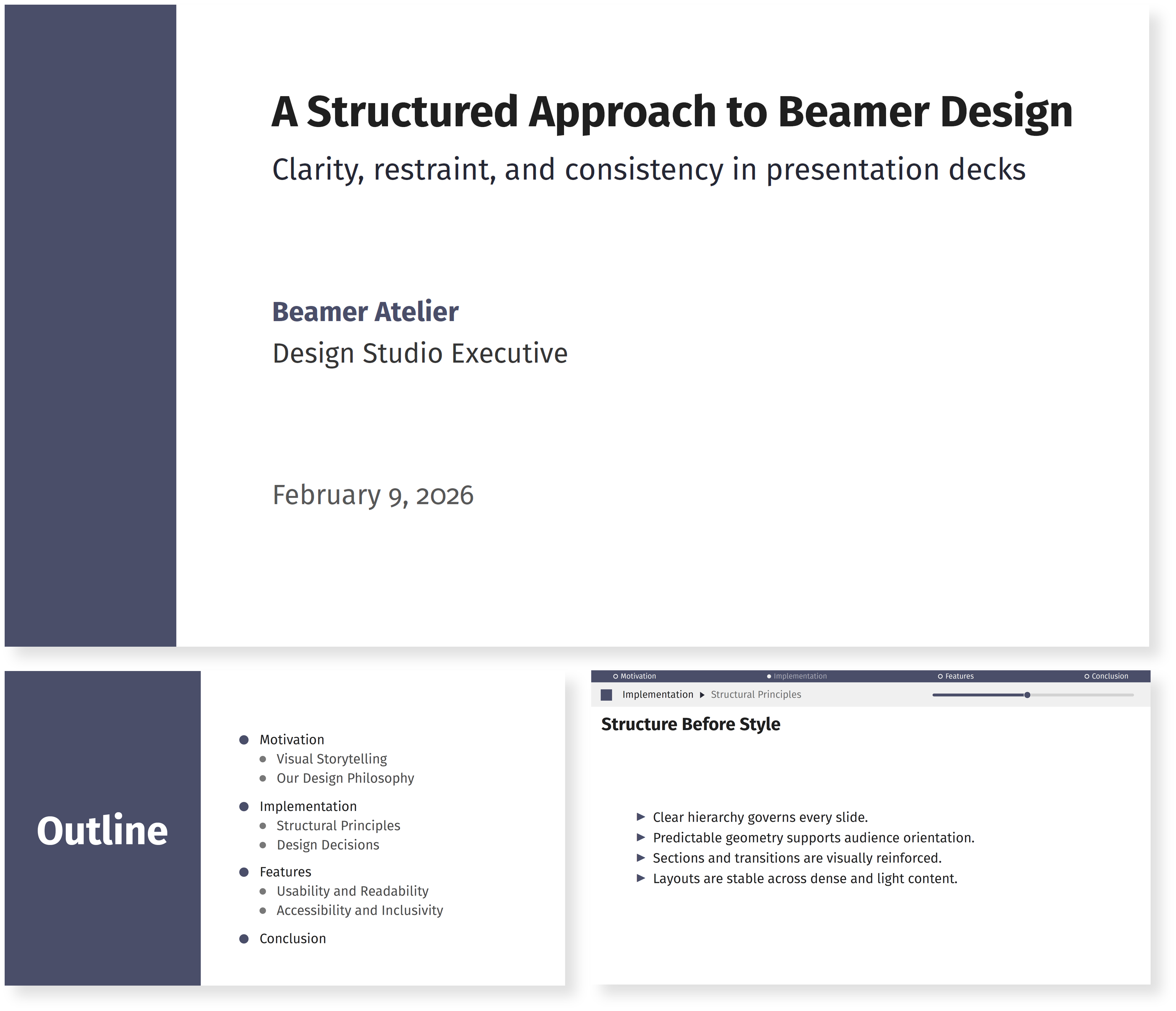The height and width of the screenshot is (1011, 1176).
Task: Select the Features label in top navigation
Action: [x=959, y=676]
